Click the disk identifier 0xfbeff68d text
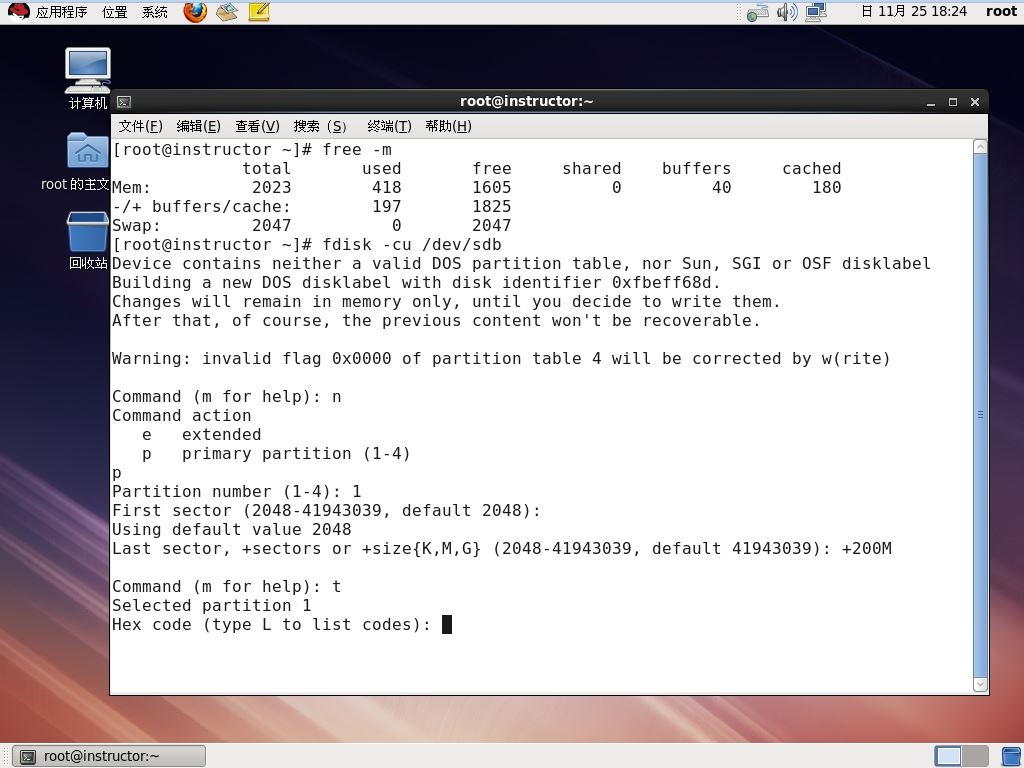The image size is (1024, 768). 664,283
